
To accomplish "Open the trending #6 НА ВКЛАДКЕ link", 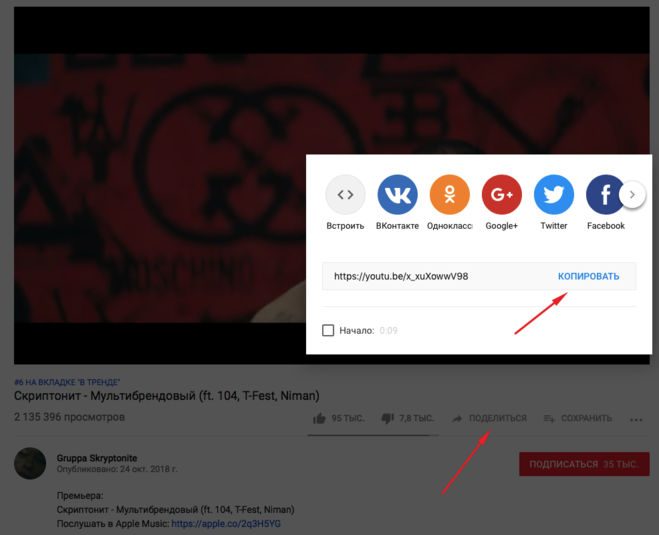I will 67,382.
